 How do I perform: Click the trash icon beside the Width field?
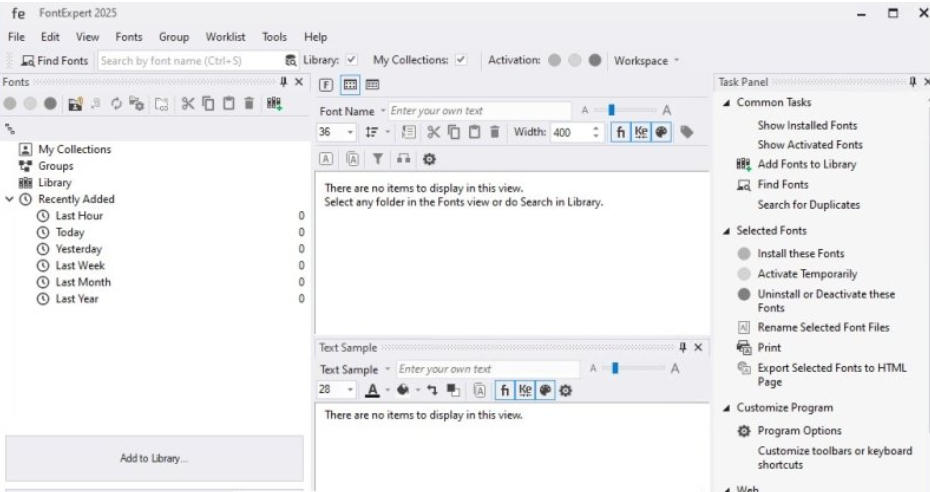tap(495, 132)
